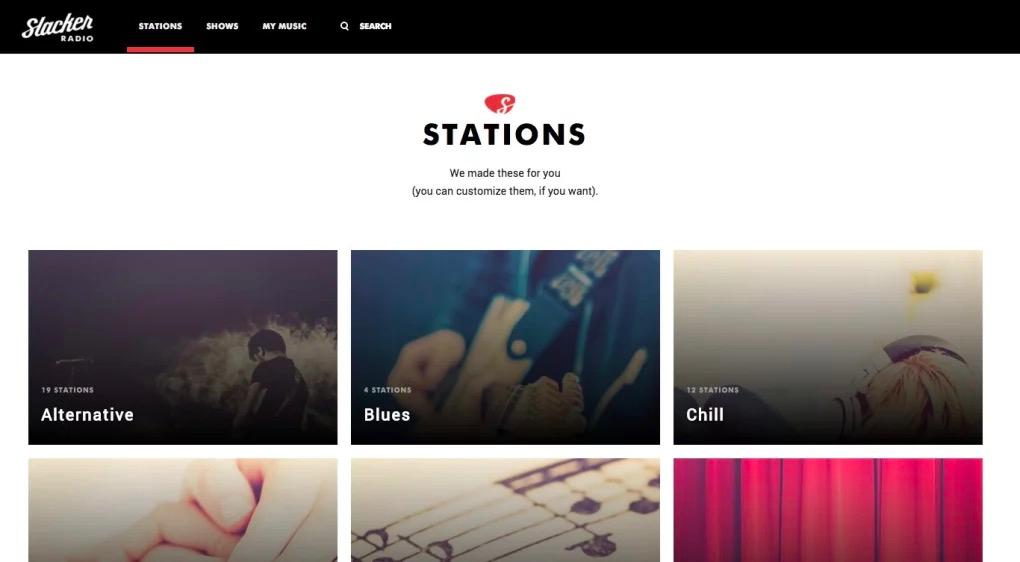
Task: Open the Blues guitar tile image
Action: point(505,347)
